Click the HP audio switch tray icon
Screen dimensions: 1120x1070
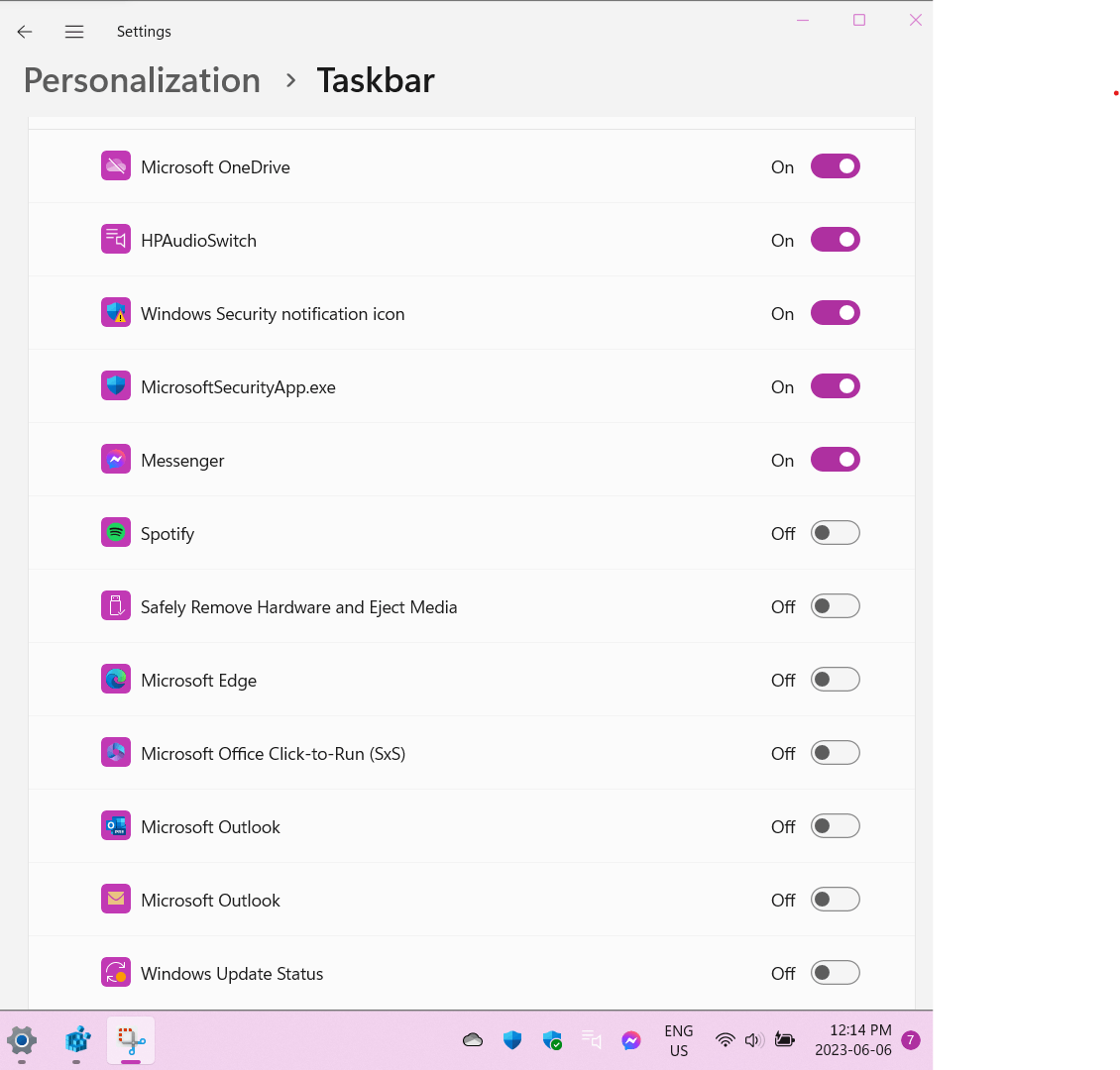592,1040
